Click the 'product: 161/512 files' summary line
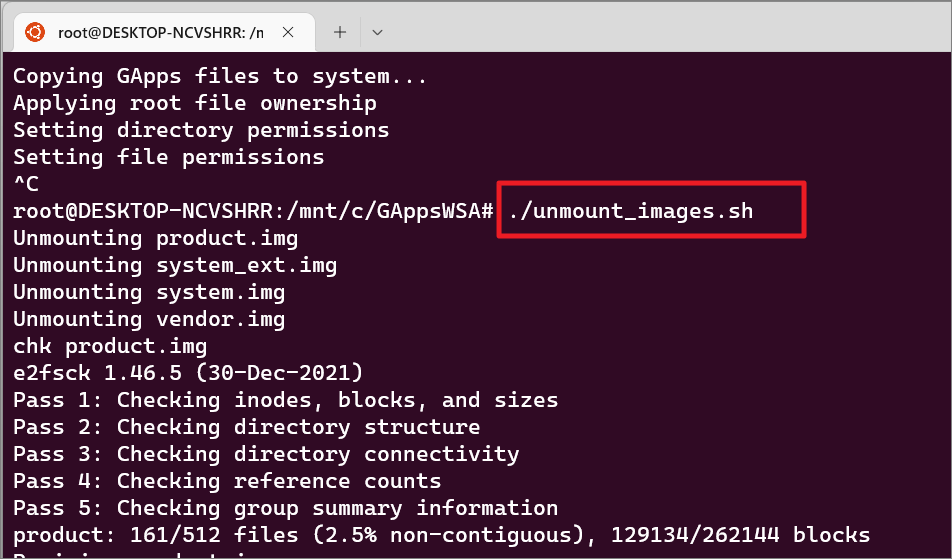The height and width of the screenshot is (559, 952). [441, 535]
